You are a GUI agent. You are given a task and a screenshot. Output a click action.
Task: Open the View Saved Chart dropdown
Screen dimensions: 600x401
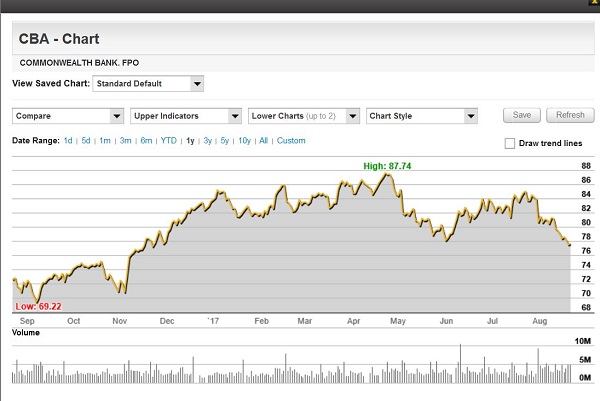point(148,84)
